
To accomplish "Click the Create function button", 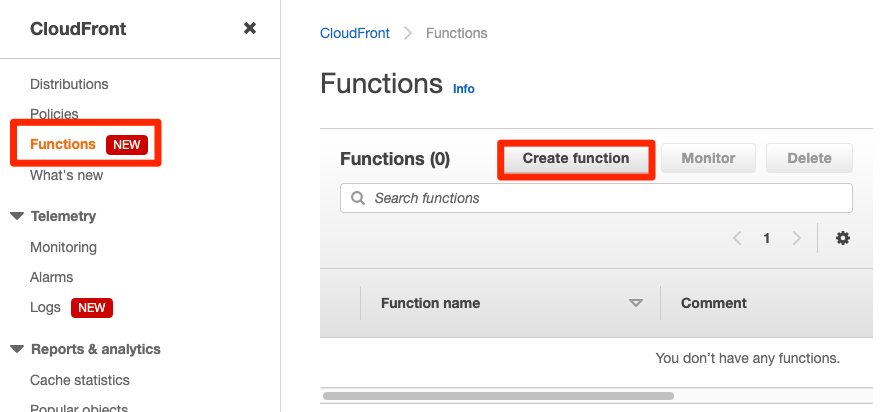I will click(x=576, y=158).
